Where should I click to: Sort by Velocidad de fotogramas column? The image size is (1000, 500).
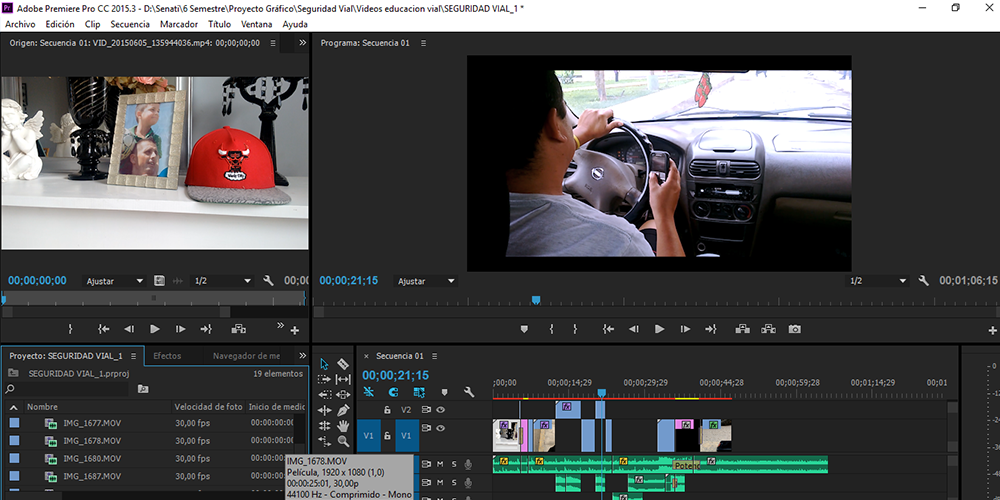point(209,407)
